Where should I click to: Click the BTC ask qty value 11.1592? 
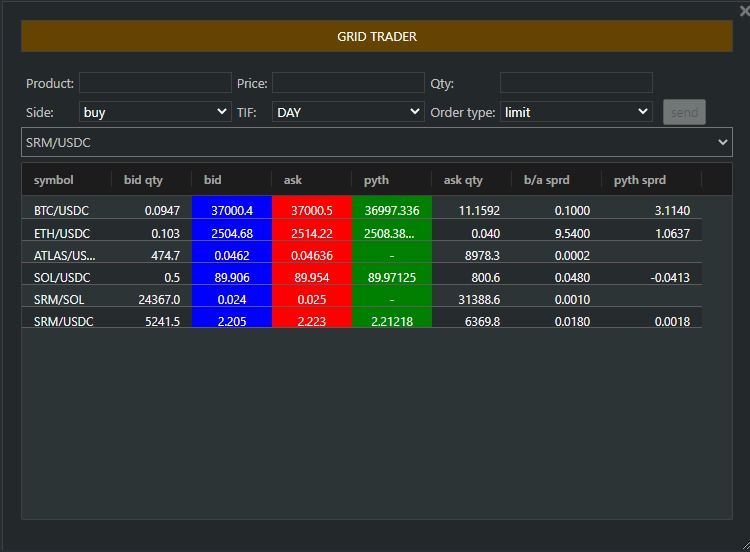click(479, 210)
